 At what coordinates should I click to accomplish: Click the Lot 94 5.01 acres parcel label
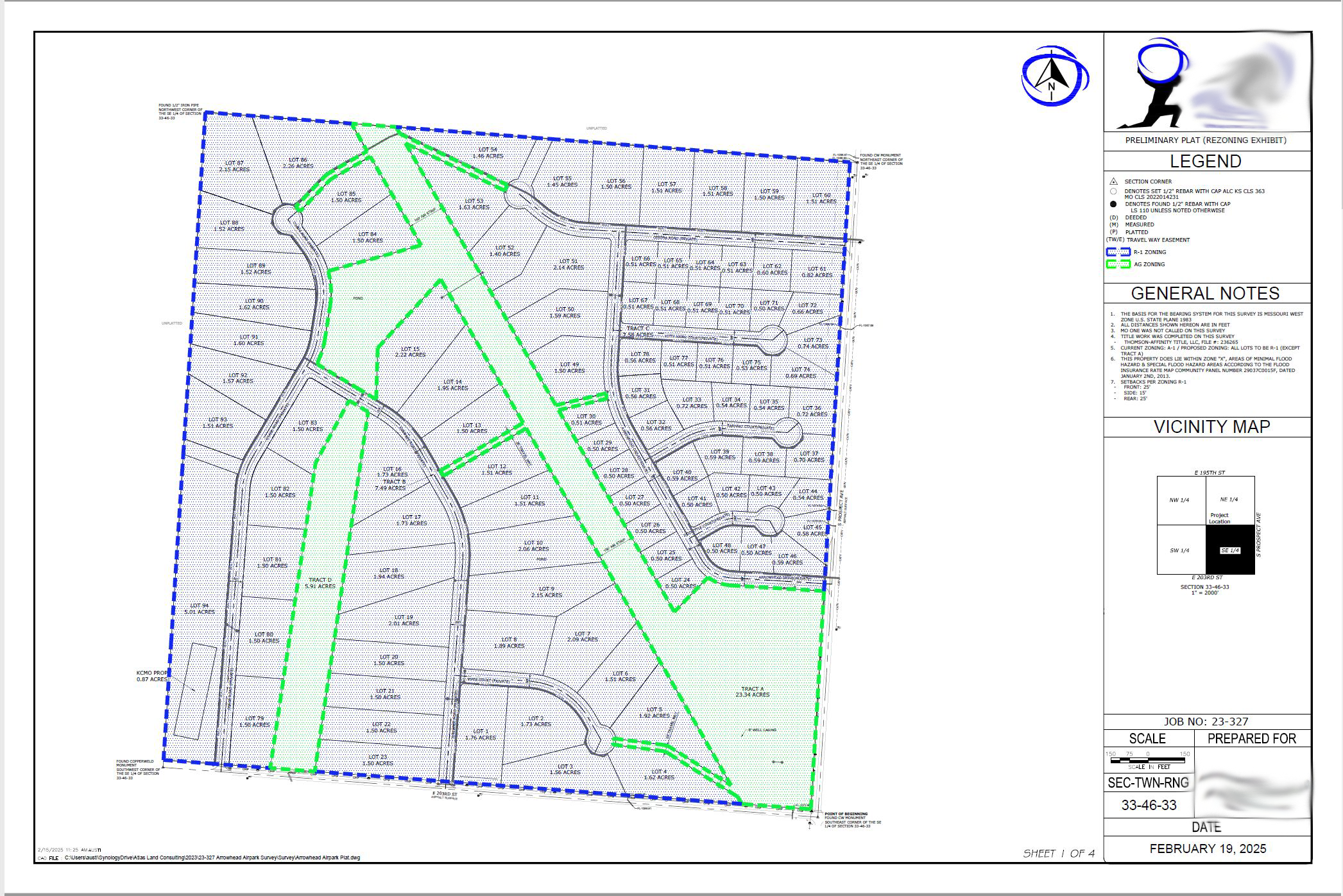200,609
